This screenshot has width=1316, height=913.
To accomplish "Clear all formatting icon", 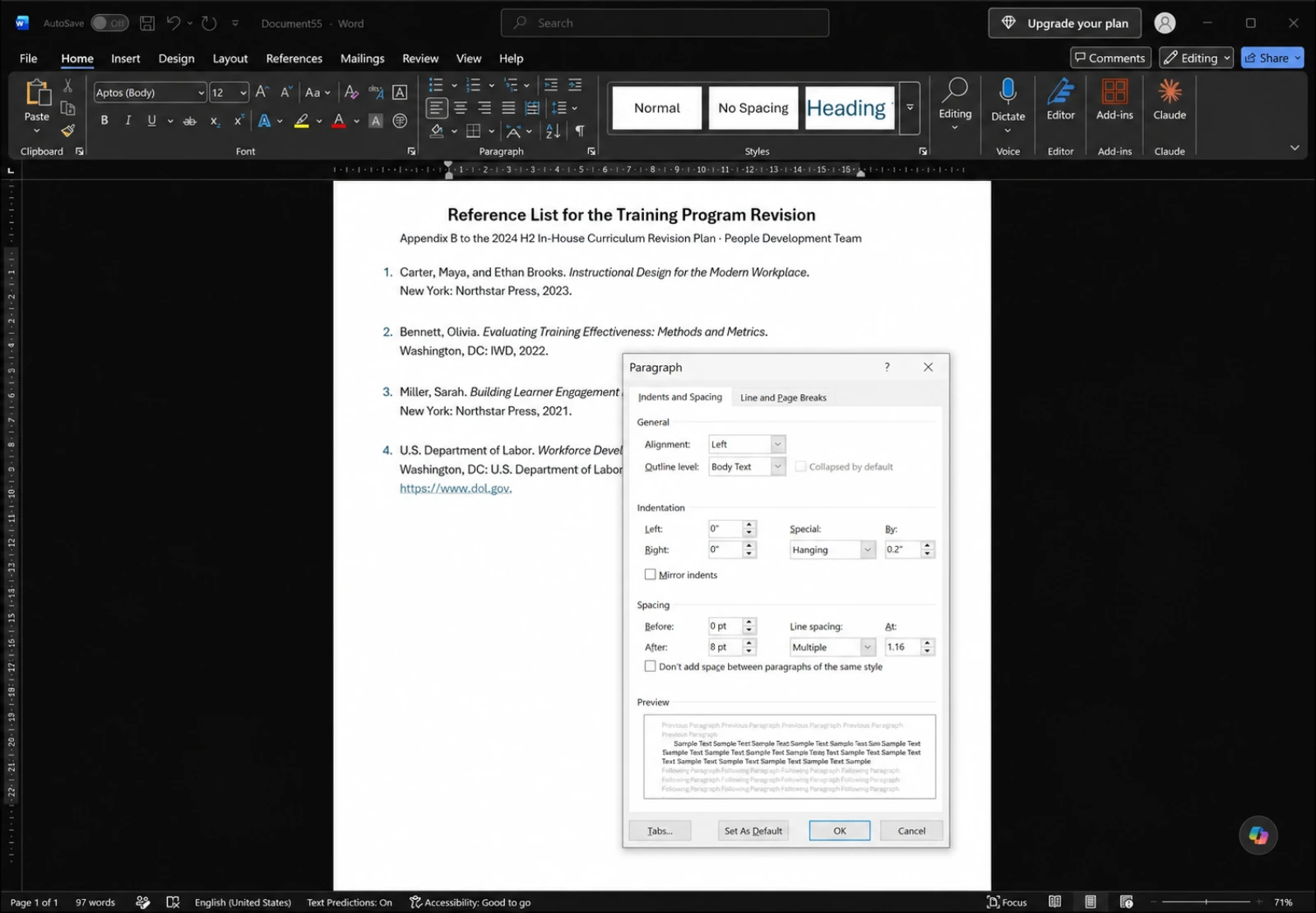I will [351, 92].
